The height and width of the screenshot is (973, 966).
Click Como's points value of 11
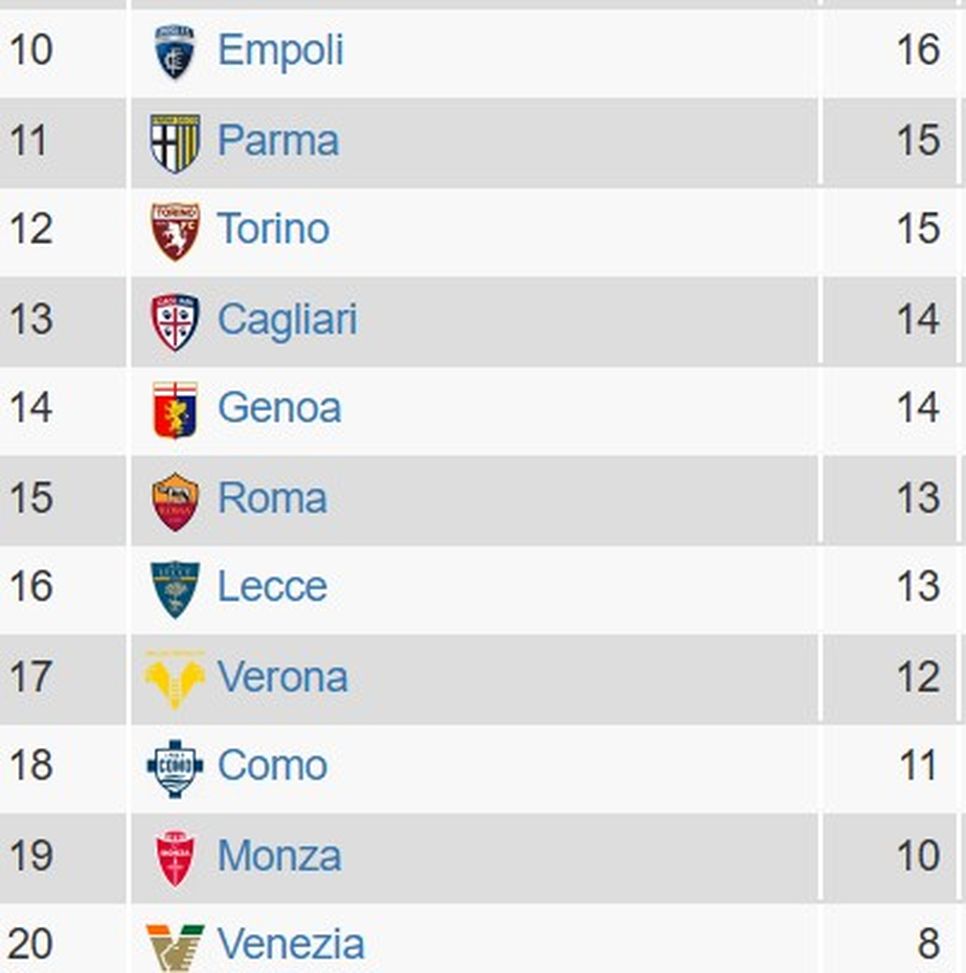pos(918,766)
